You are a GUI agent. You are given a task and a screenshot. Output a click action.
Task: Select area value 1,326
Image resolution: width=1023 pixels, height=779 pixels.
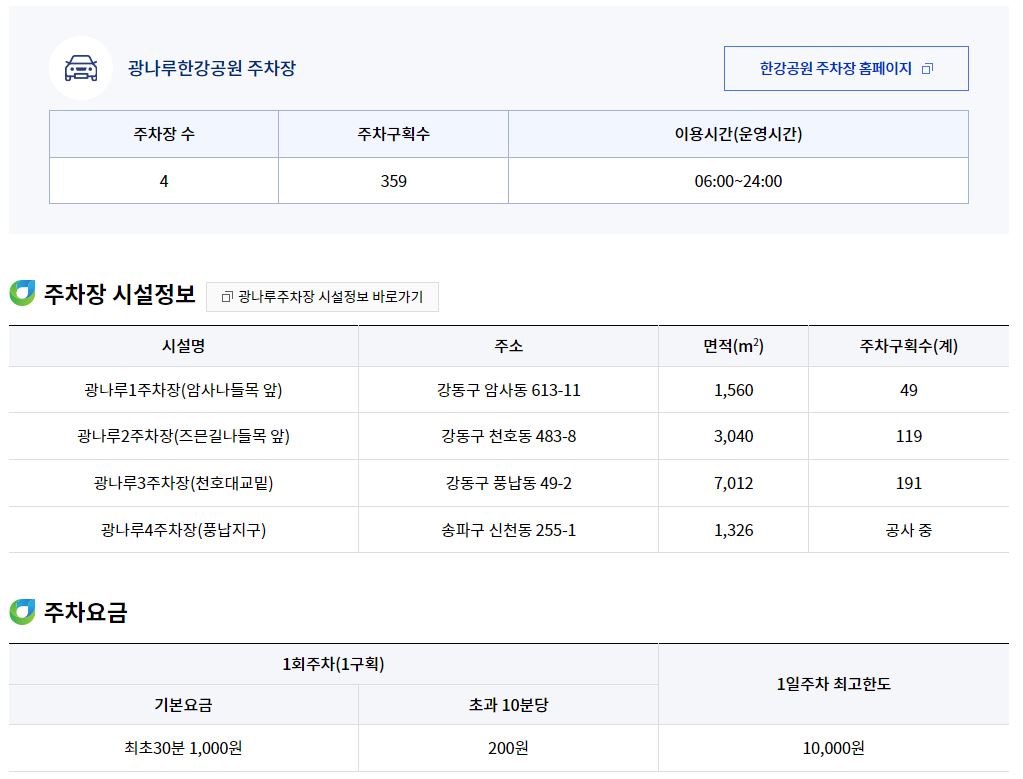click(x=733, y=530)
